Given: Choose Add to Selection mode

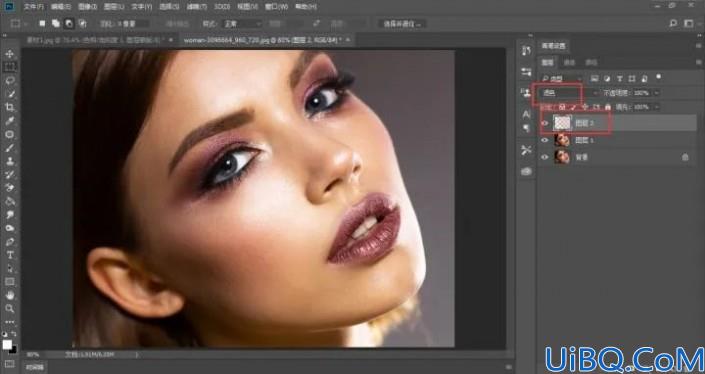Looking at the screenshot, I should coord(56,23).
